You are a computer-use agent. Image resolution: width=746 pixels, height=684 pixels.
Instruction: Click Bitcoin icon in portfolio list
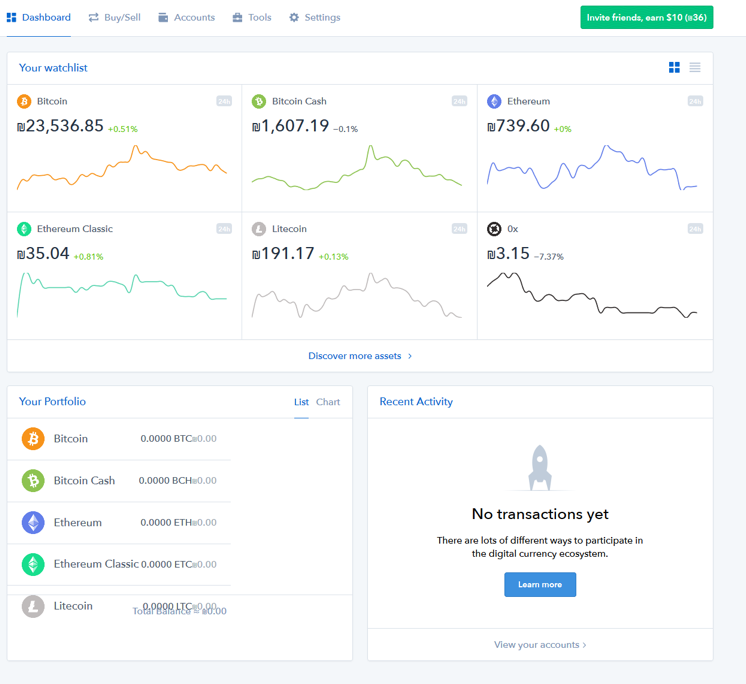(33, 439)
